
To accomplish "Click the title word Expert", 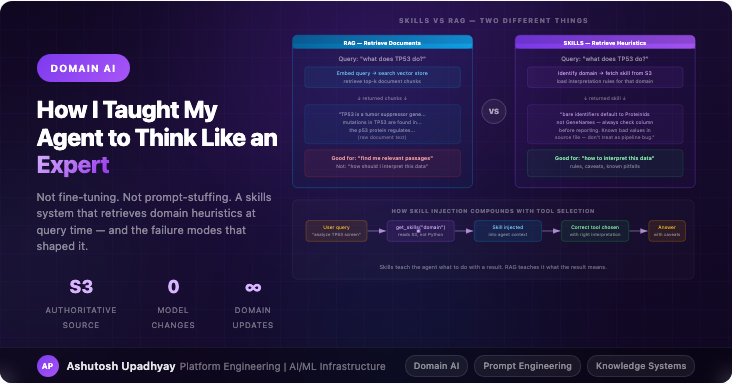I will (x=73, y=165).
